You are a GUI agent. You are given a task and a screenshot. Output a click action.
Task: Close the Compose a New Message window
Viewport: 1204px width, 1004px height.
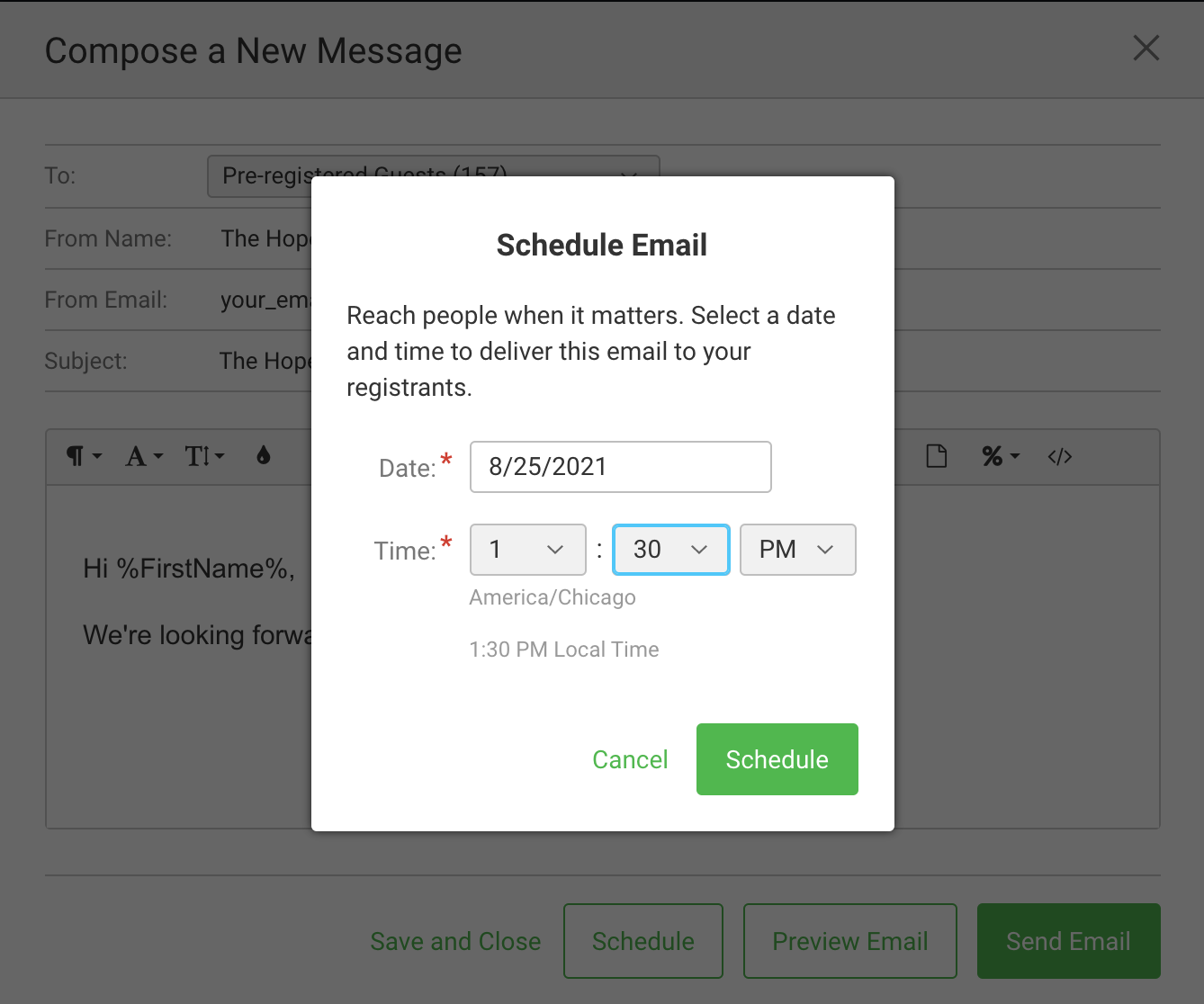pyautogui.click(x=1146, y=49)
